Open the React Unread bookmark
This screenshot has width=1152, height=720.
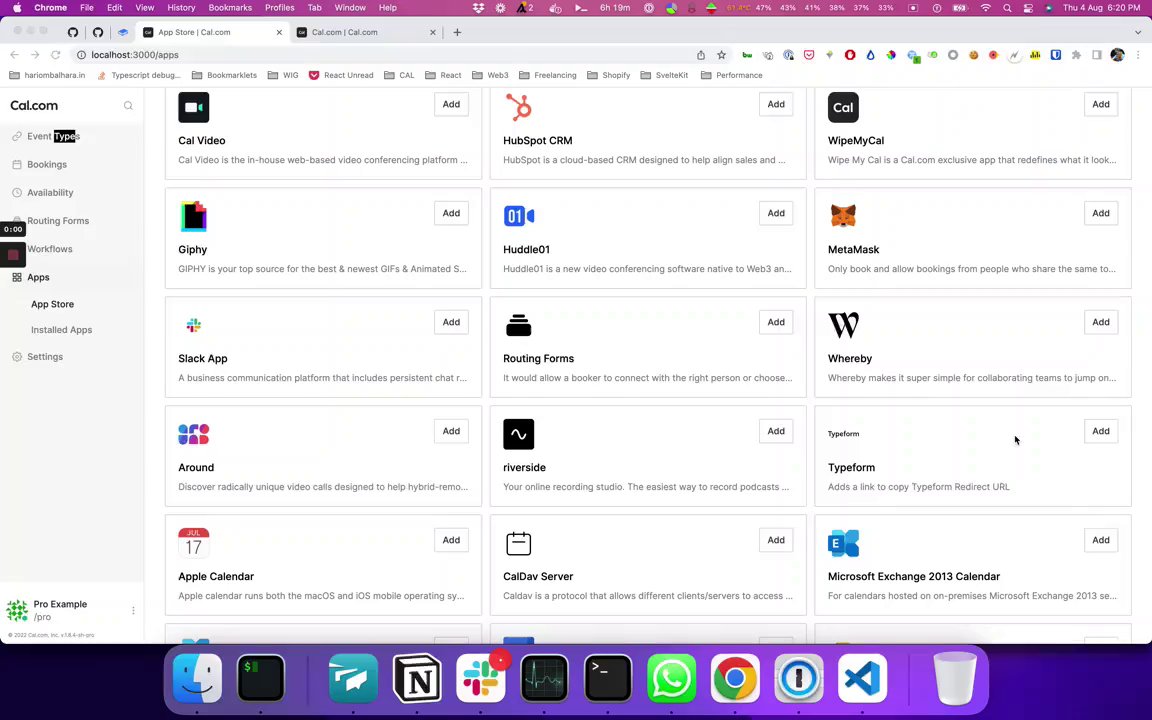[x=341, y=75]
